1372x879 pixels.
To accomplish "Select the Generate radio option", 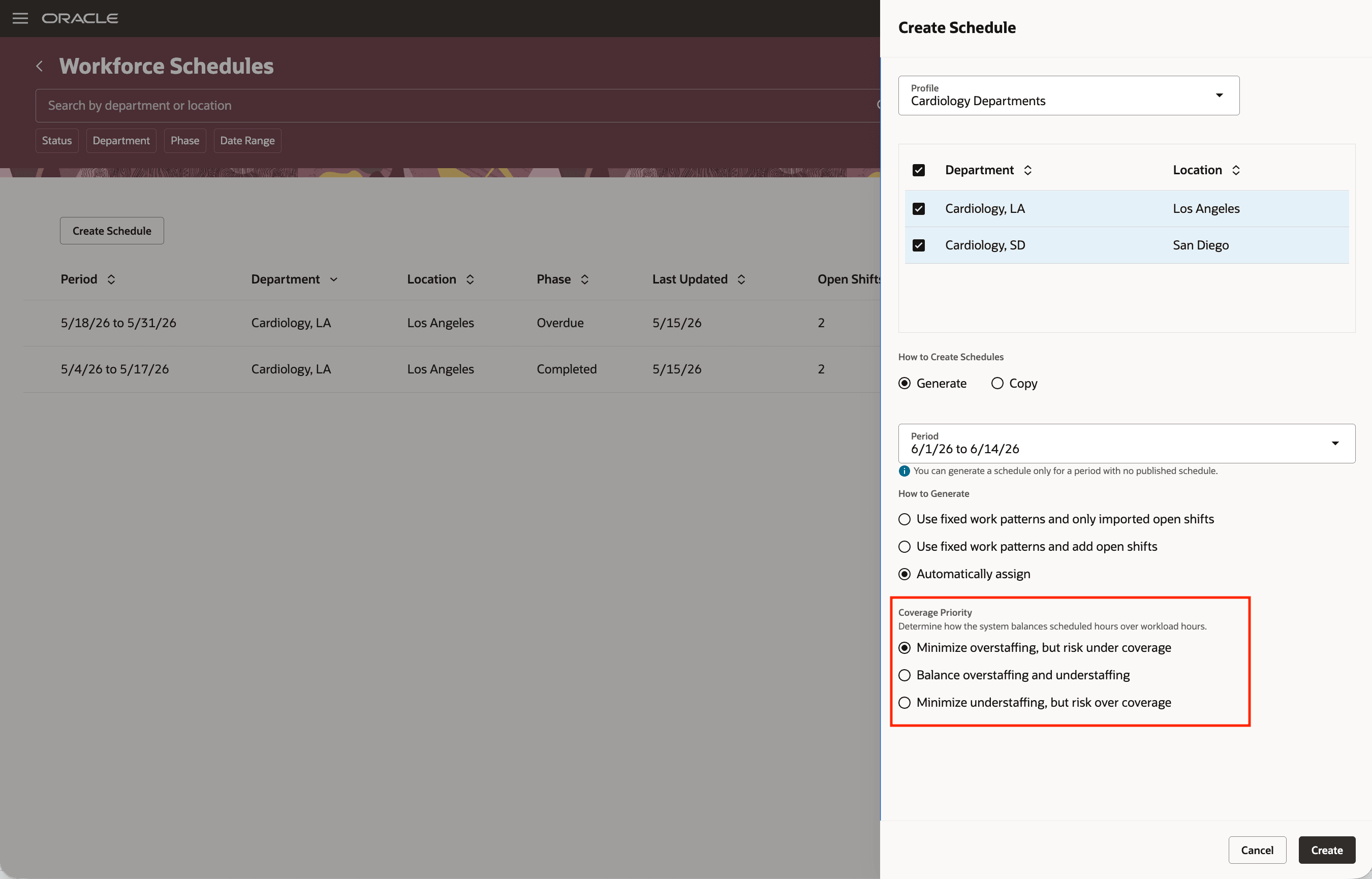I will pyautogui.click(x=905, y=384).
